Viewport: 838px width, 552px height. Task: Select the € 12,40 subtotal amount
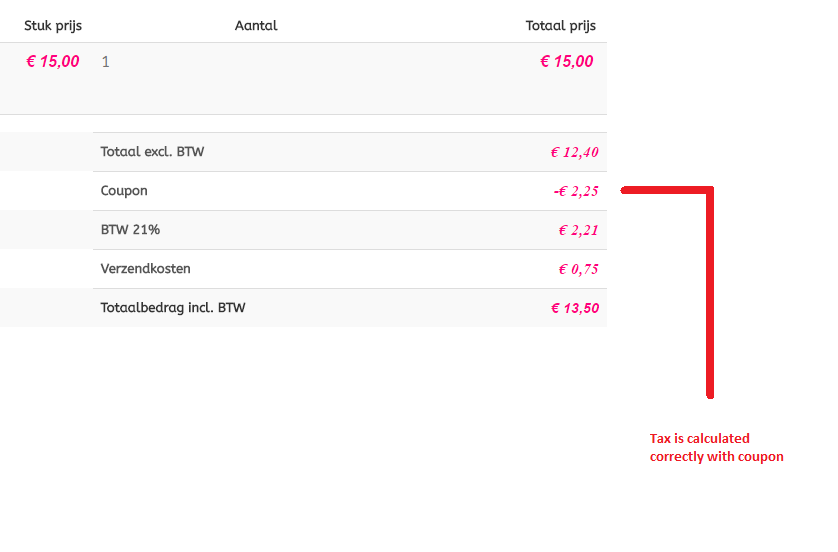point(574,152)
